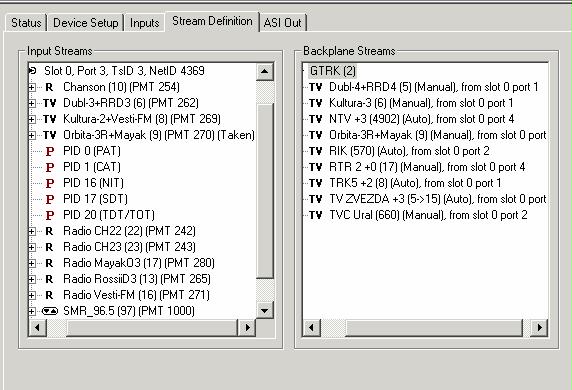Click Backplane Streams scroll right arrow

[539, 328]
